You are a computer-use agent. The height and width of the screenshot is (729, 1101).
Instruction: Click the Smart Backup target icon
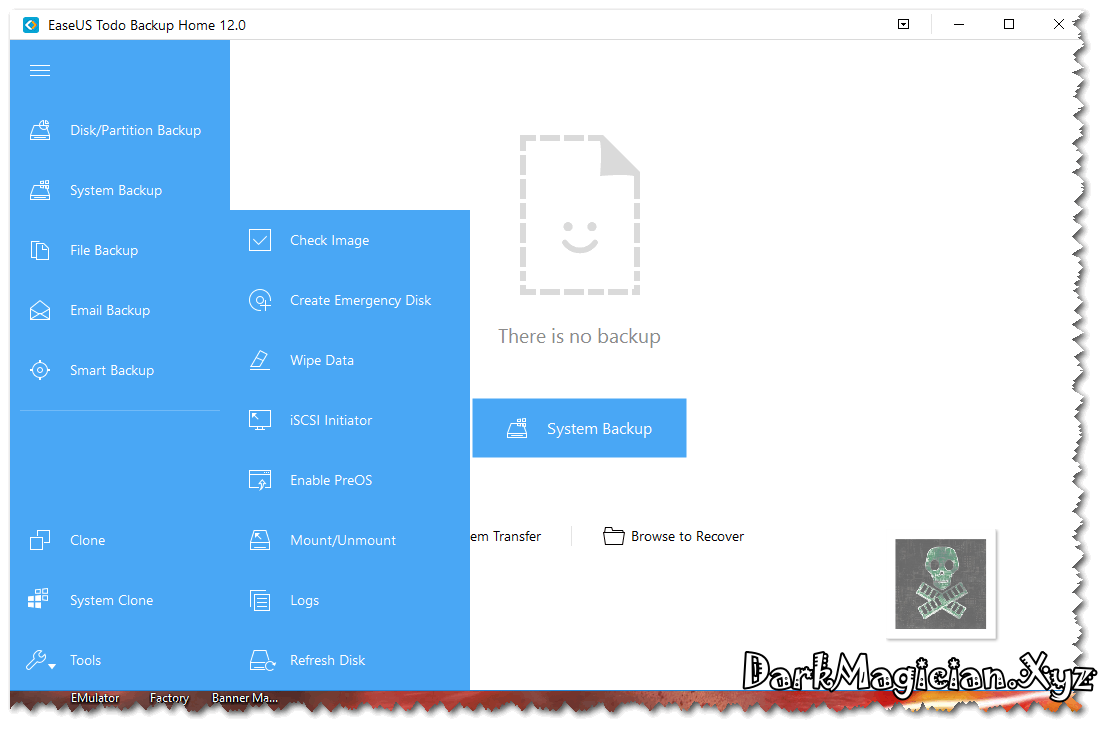(40, 370)
